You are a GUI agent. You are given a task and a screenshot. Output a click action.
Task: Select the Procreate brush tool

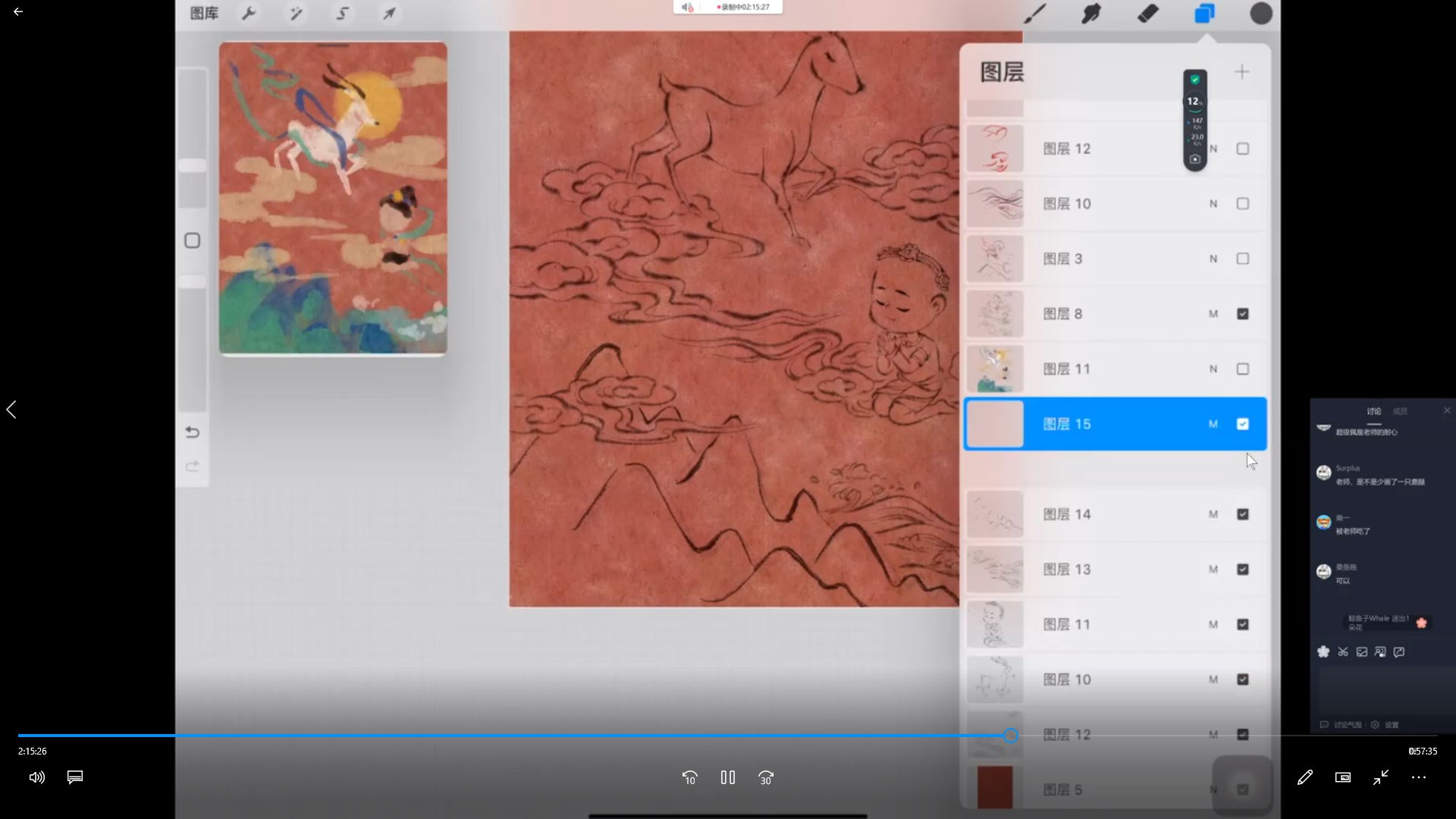click(1035, 14)
